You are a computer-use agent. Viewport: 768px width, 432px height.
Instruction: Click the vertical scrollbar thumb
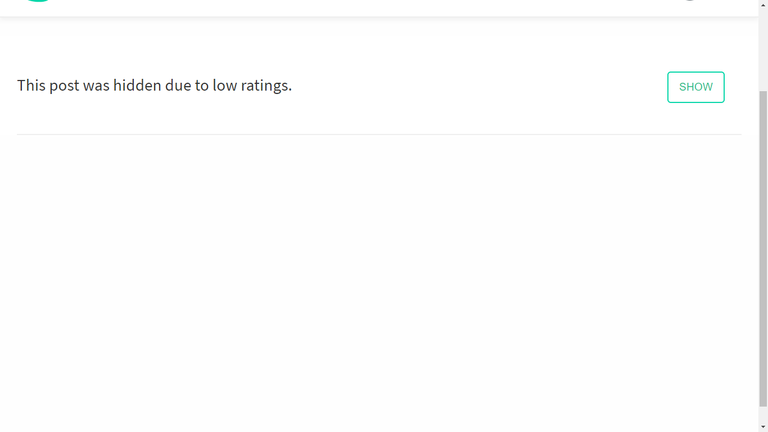tap(763, 249)
